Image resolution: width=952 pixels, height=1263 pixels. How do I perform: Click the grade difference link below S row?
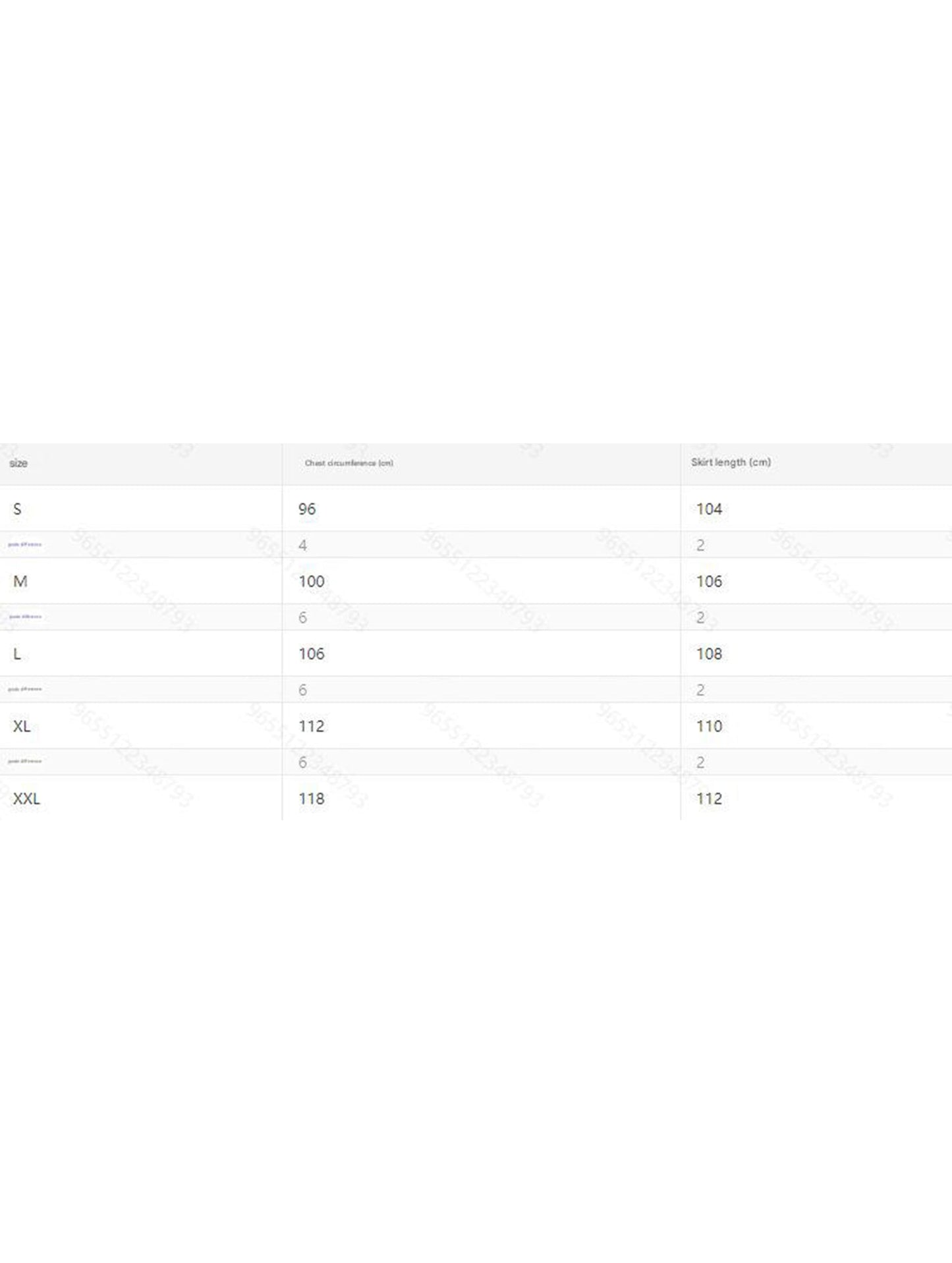(x=25, y=545)
